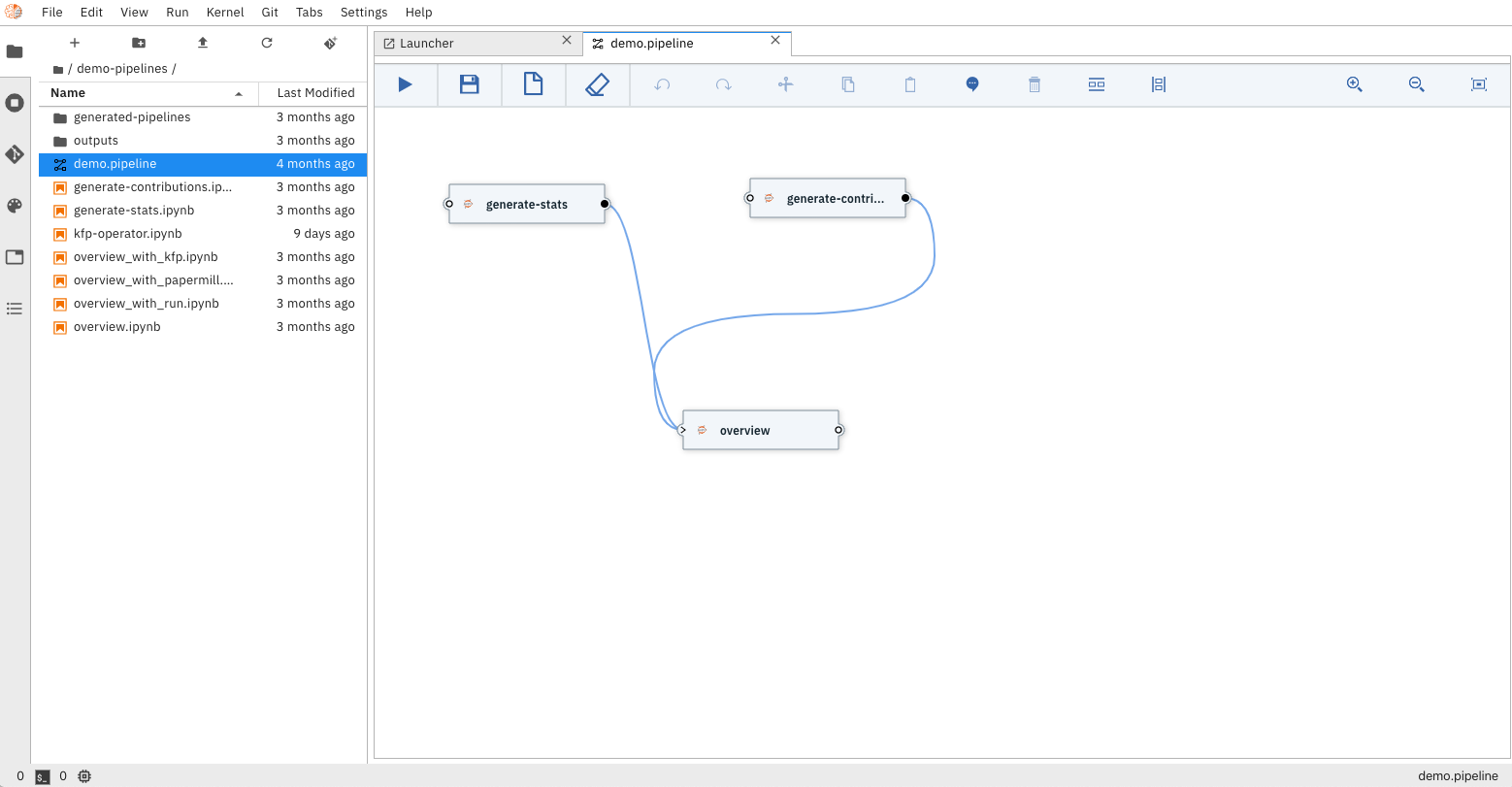The image size is (1512, 787).
Task: Open the Edit menu
Action: click(92, 13)
